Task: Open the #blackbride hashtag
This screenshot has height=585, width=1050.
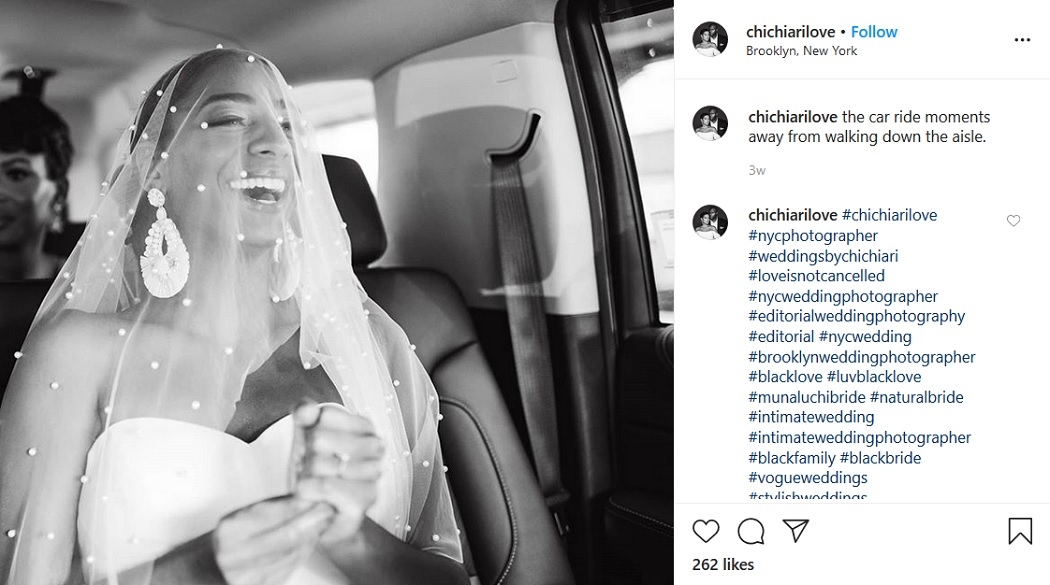Action: tap(881, 458)
